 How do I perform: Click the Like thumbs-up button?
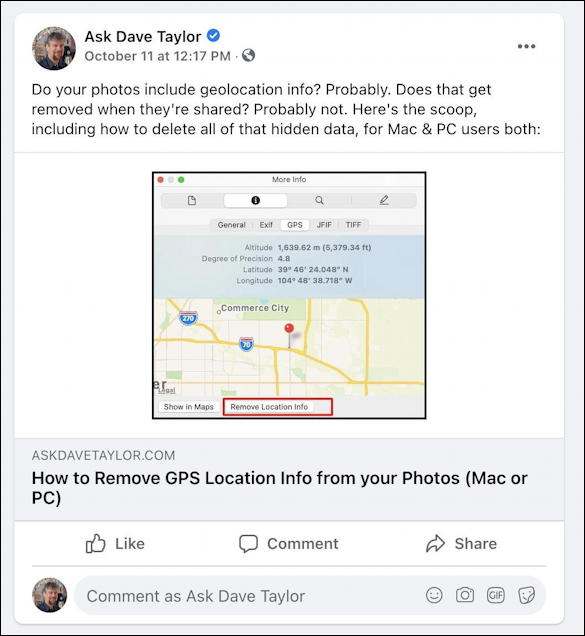point(115,544)
